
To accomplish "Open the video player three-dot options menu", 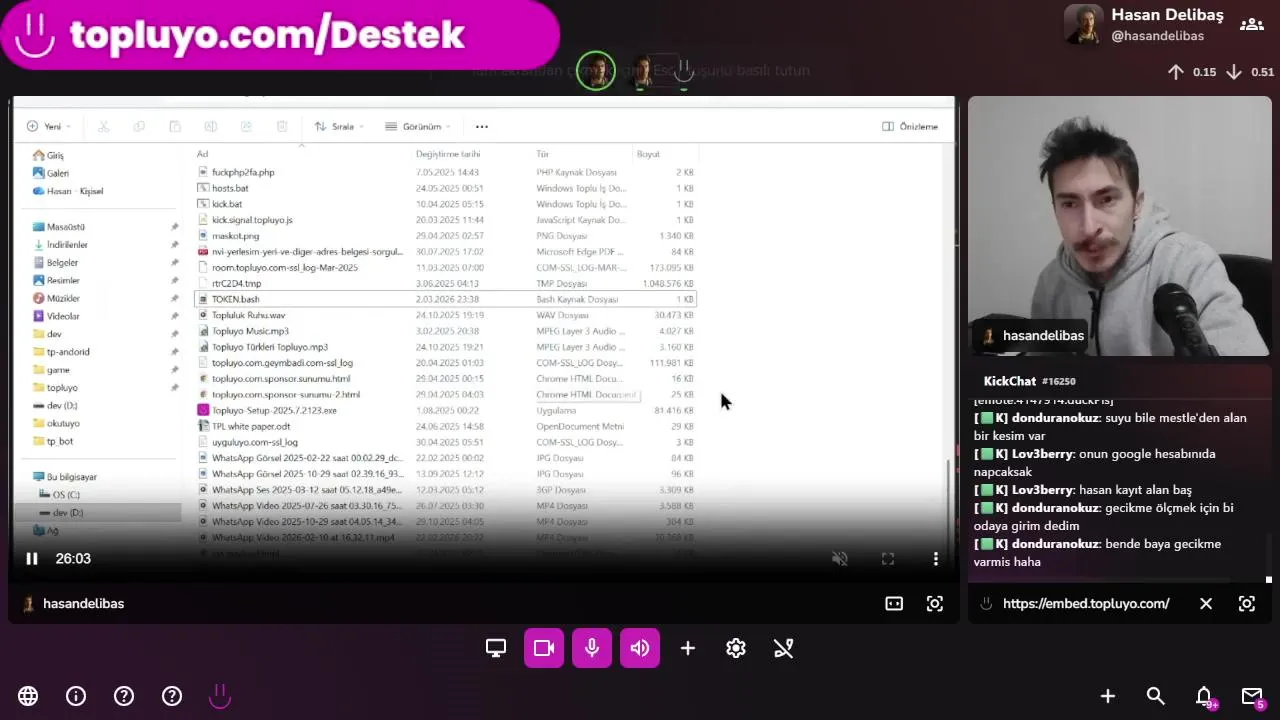I will [936, 559].
